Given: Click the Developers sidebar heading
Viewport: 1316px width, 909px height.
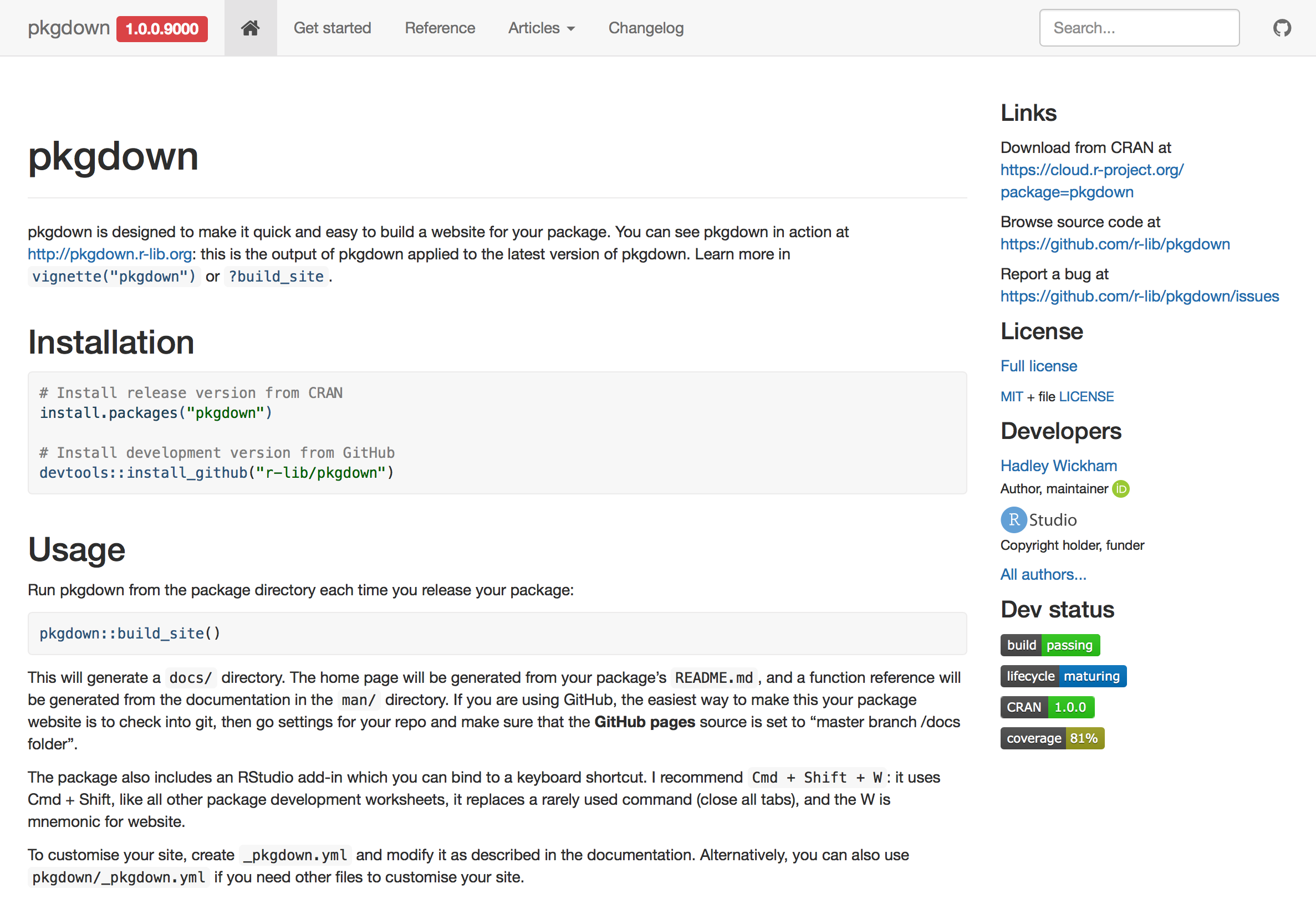Looking at the screenshot, I should point(1061,431).
